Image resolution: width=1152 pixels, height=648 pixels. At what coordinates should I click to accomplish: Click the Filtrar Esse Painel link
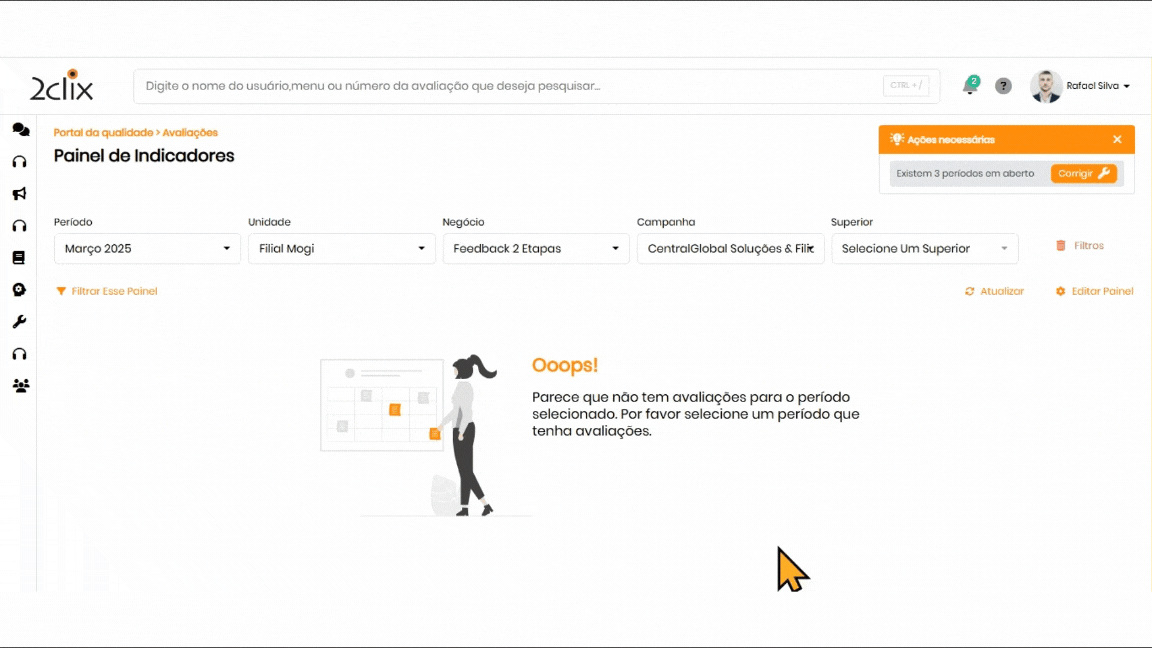click(107, 292)
